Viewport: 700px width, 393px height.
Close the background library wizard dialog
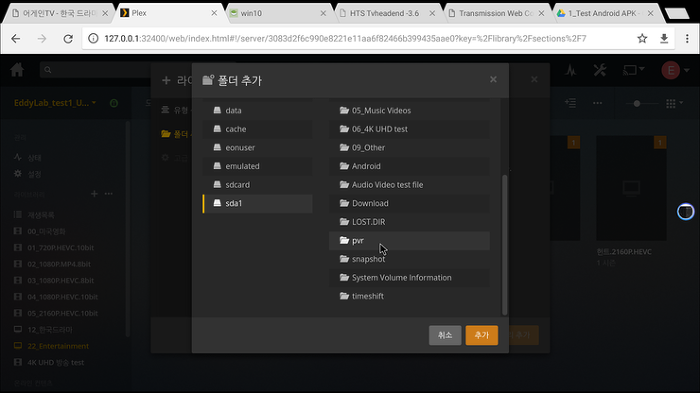pos(534,79)
